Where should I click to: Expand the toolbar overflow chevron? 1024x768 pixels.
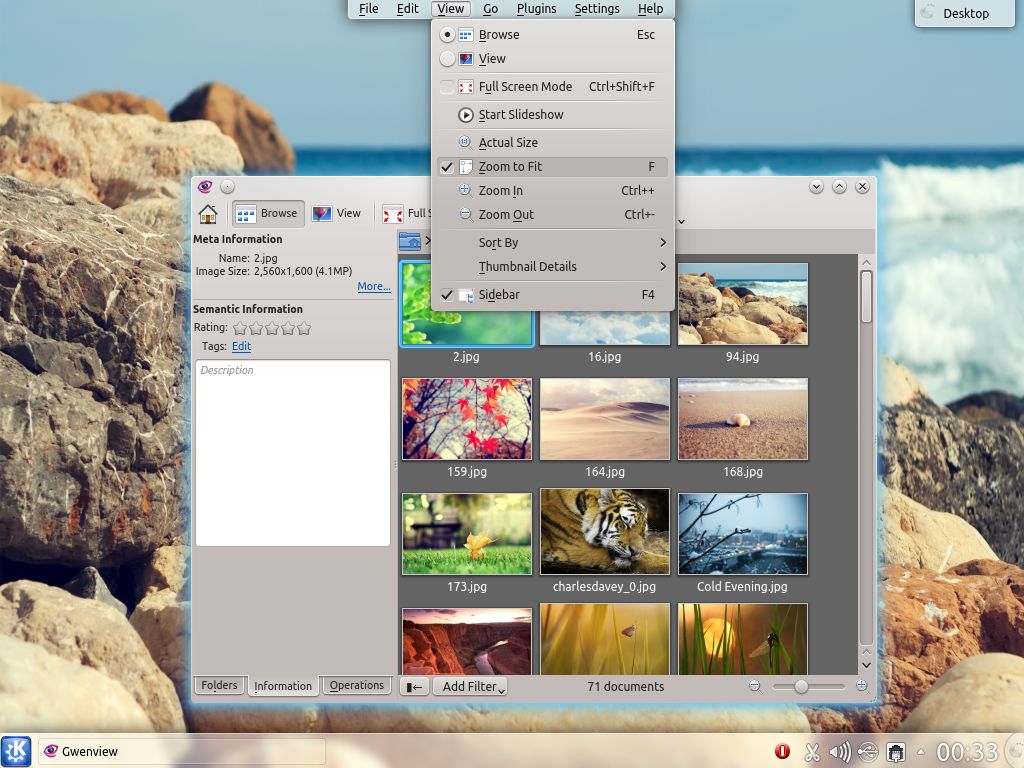(681, 222)
